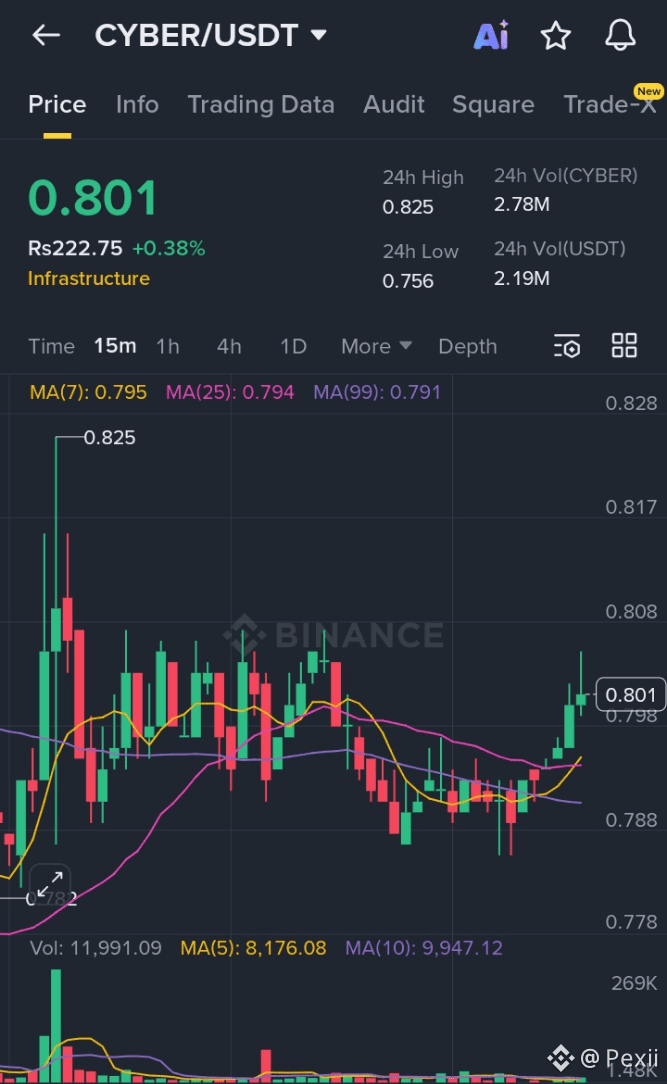This screenshot has width=667, height=1084.
Task: Select the 1h timeframe
Action: [x=168, y=346]
